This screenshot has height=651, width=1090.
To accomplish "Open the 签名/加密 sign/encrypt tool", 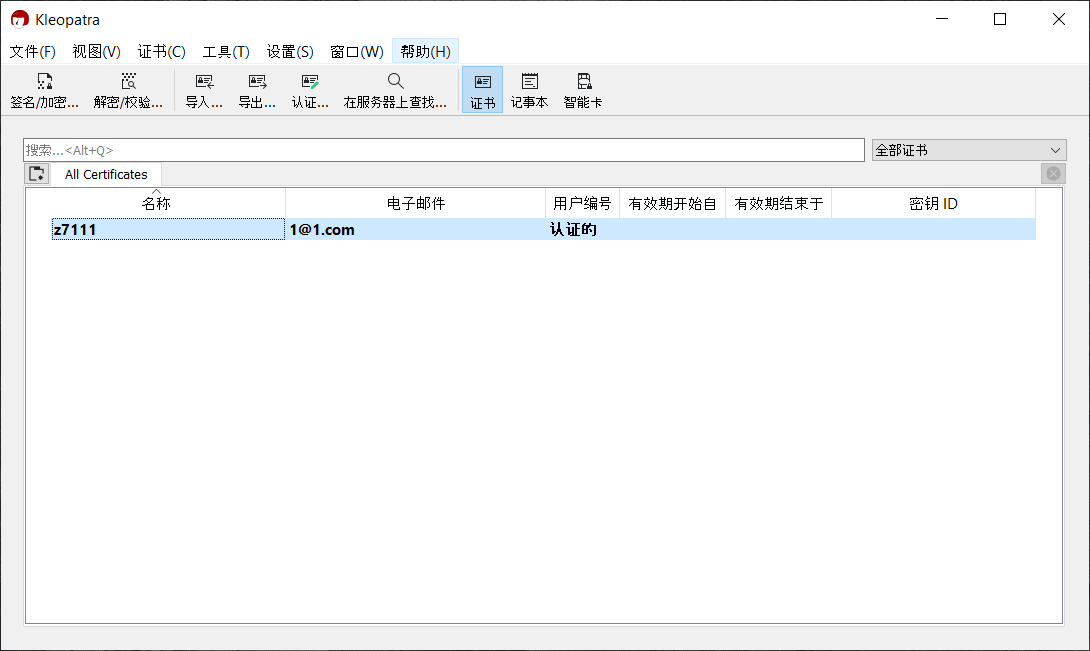I will click(x=44, y=90).
